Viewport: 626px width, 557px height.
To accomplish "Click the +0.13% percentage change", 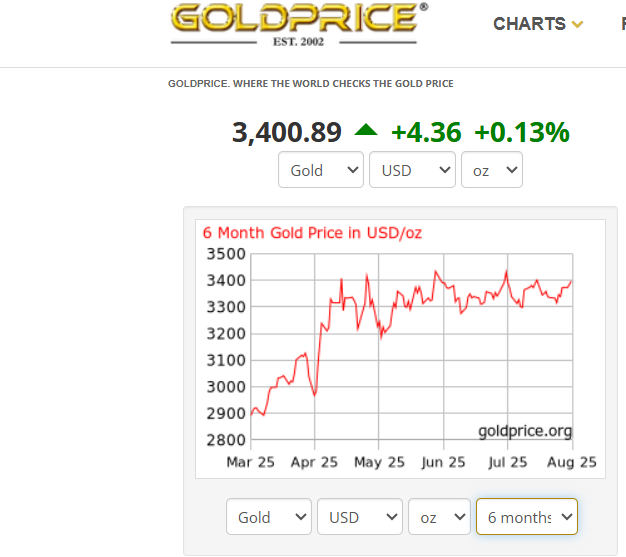I will click(521, 132).
